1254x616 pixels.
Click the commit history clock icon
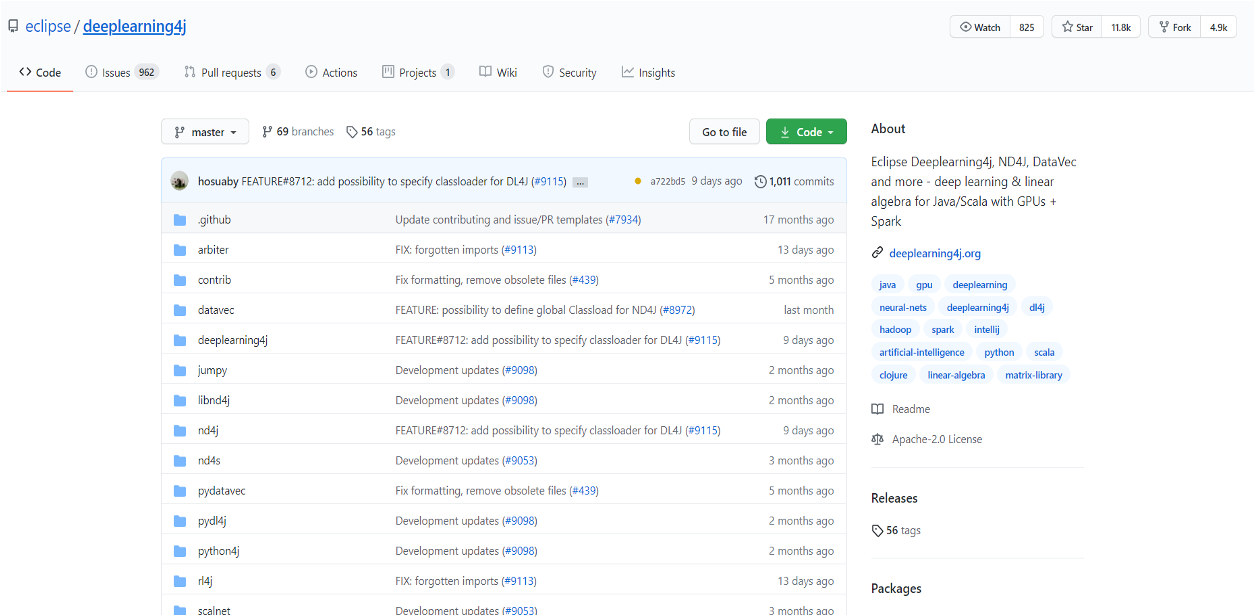pyautogui.click(x=760, y=181)
